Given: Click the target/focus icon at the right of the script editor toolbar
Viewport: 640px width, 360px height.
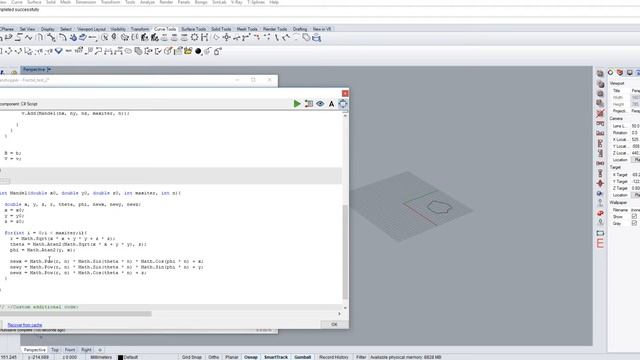Looking at the screenshot, I should (343, 104).
